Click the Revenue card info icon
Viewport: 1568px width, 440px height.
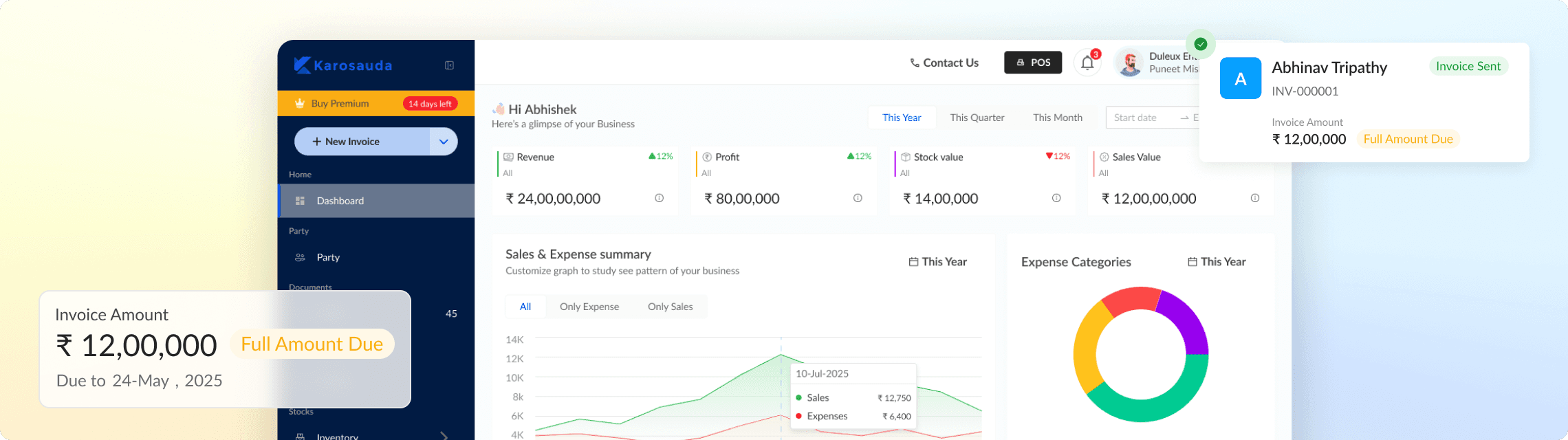pyautogui.click(x=659, y=198)
